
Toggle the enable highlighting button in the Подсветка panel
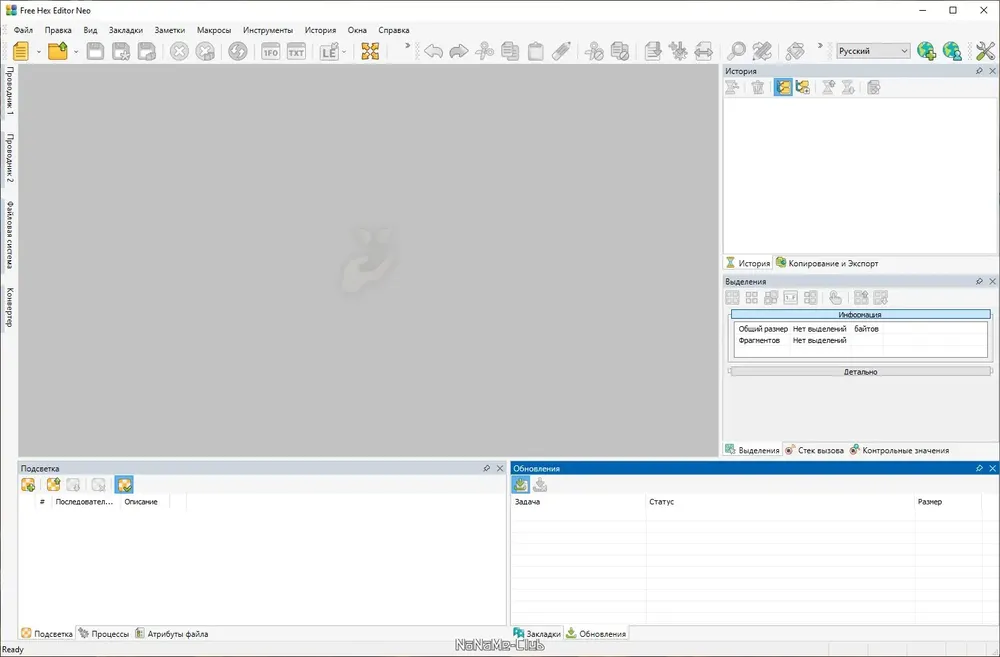point(124,485)
